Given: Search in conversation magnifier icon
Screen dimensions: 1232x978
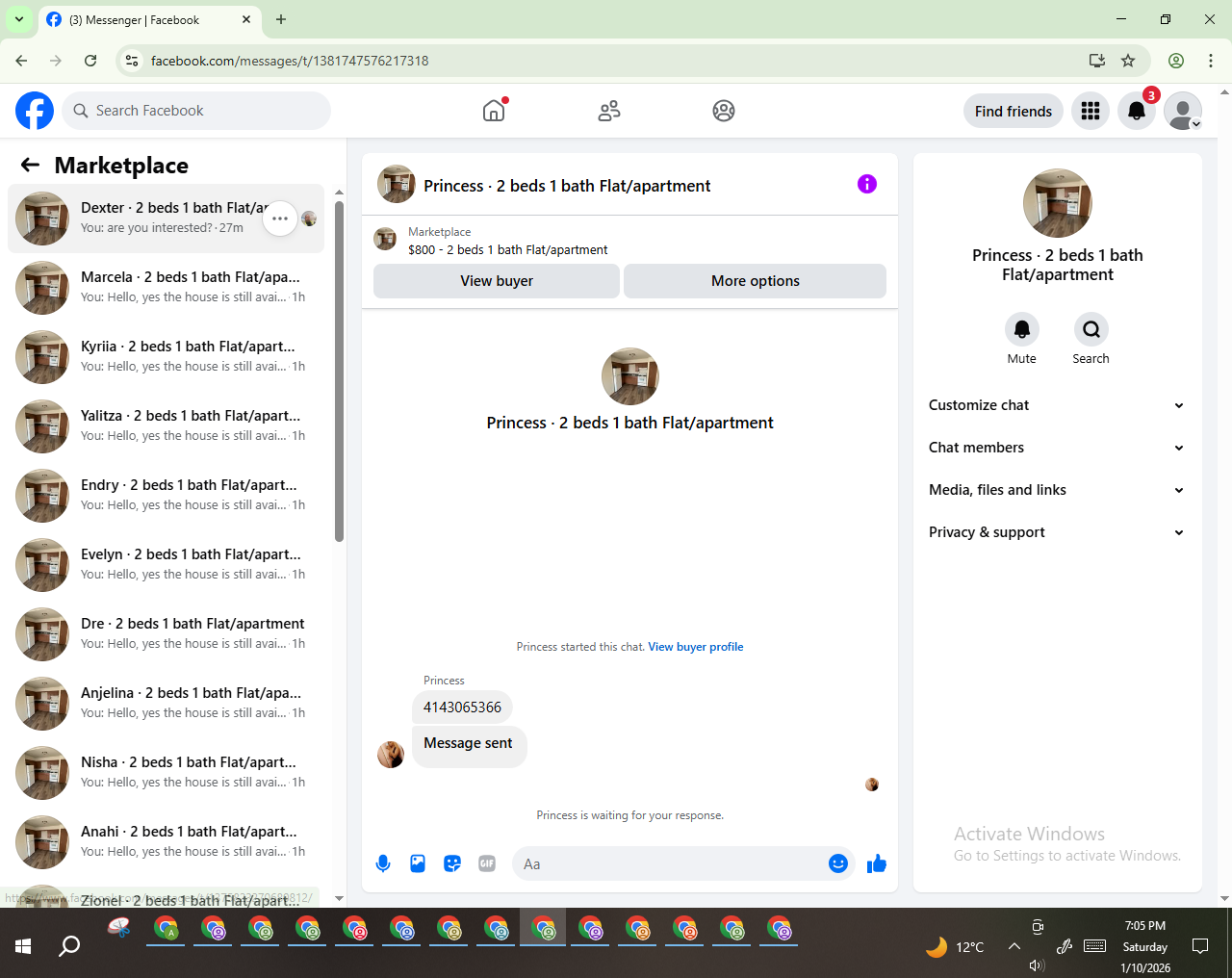Looking at the screenshot, I should point(1091,329).
